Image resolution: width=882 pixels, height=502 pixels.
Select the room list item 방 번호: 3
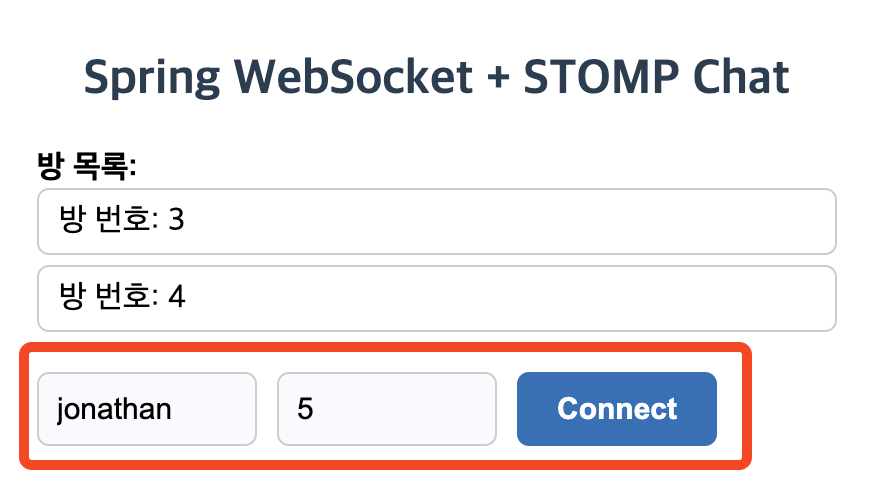tap(436, 221)
